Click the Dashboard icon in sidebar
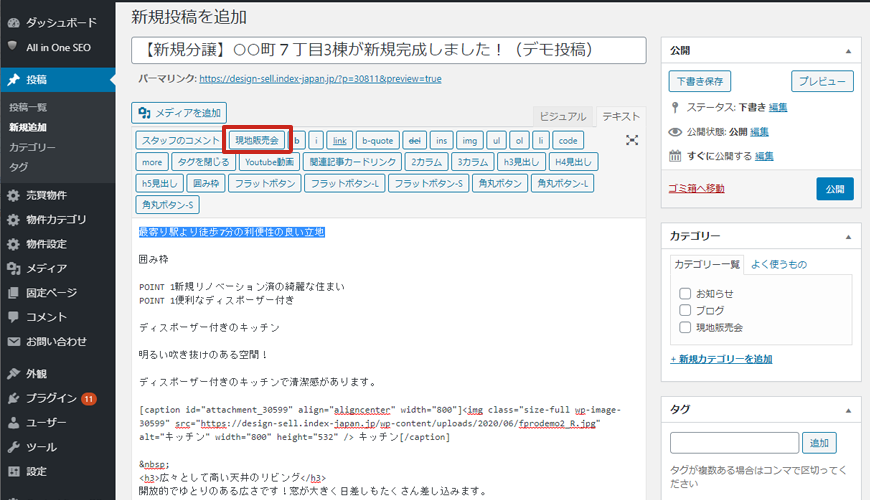Image resolution: width=870 pixels, height=500 pixels. coord(13,21)
